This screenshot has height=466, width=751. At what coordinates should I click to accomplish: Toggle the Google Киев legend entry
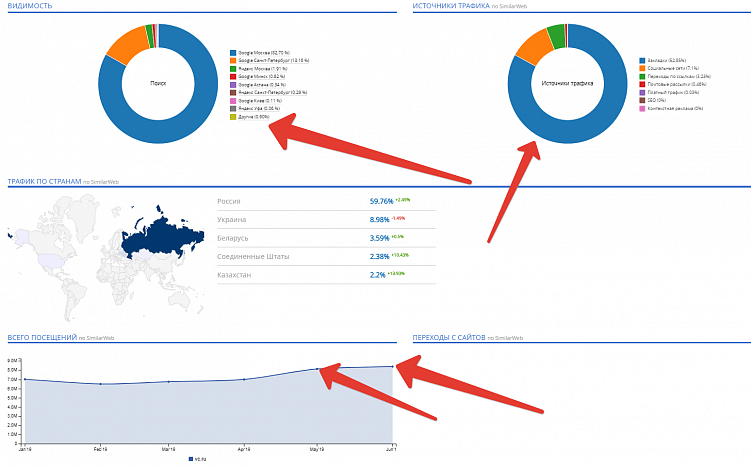tap(256, 101)
